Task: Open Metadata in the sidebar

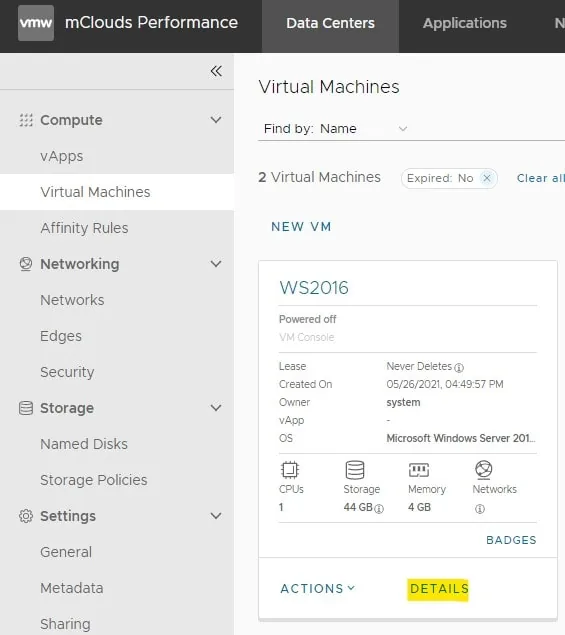Action: [117, 588]
